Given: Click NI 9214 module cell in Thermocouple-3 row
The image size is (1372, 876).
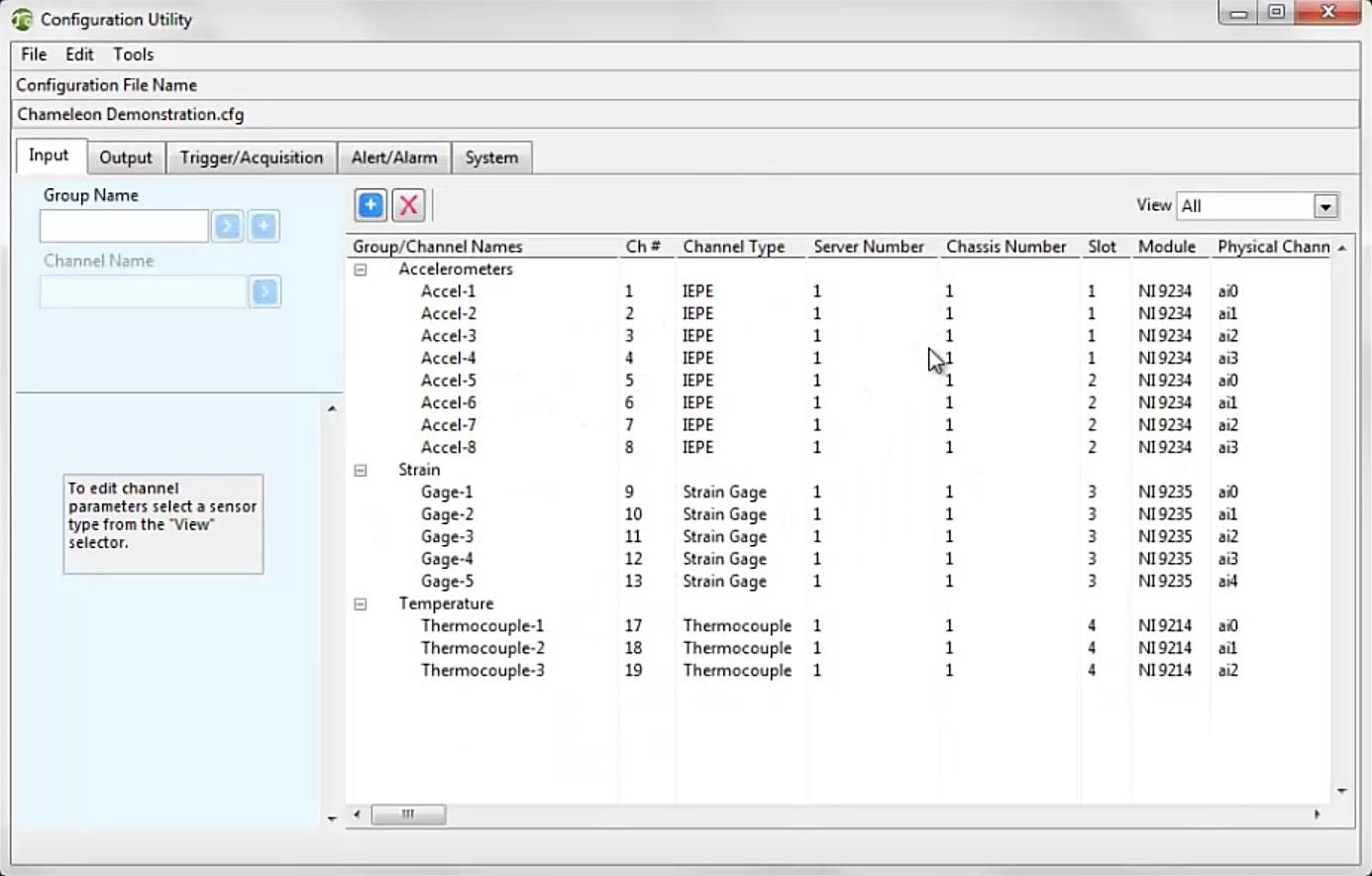Looking at the screenshot, I should click(1165, 671).
